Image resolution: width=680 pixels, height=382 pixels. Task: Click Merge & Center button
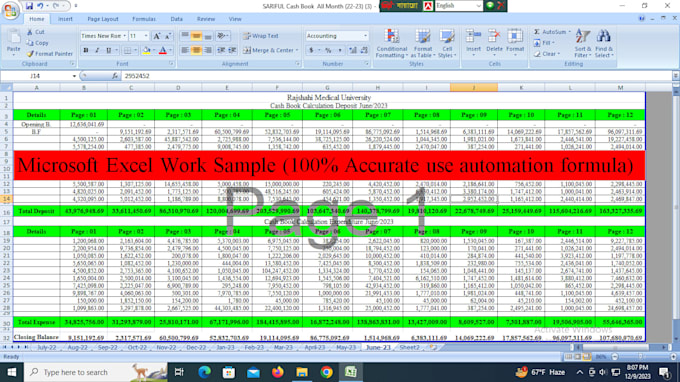tap(268, 50)
